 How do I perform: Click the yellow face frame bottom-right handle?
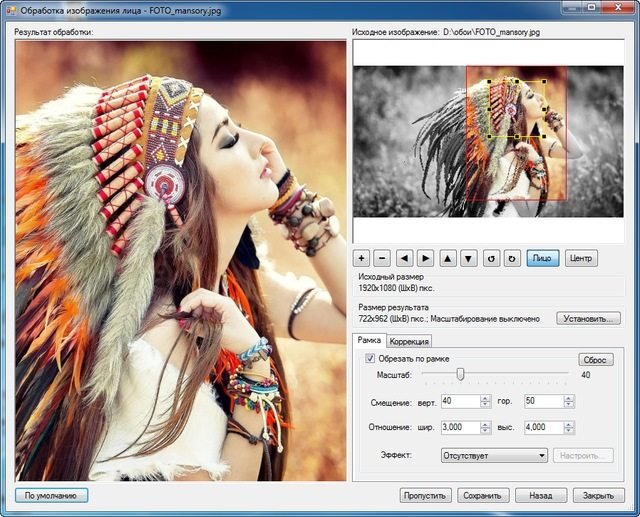[544, 136]
